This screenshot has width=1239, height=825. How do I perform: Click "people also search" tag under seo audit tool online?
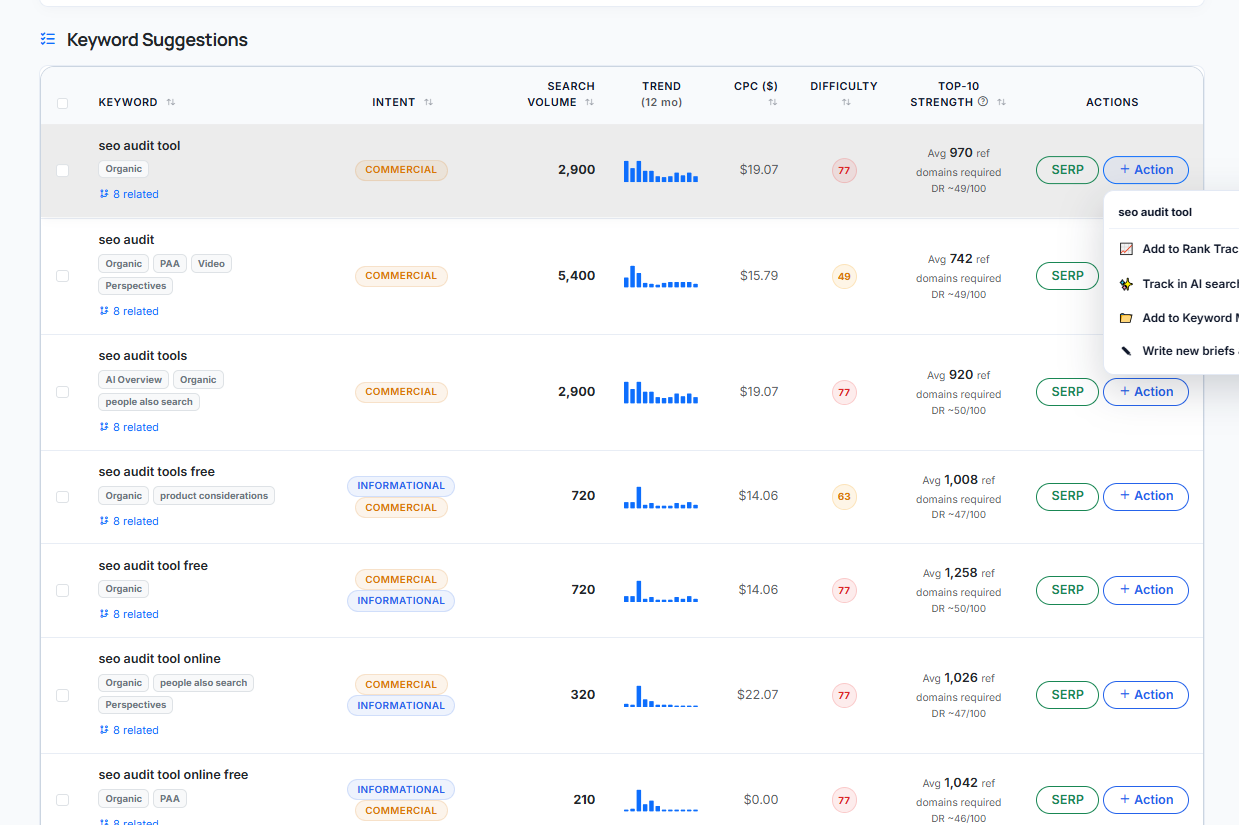[x=203, y=683]
